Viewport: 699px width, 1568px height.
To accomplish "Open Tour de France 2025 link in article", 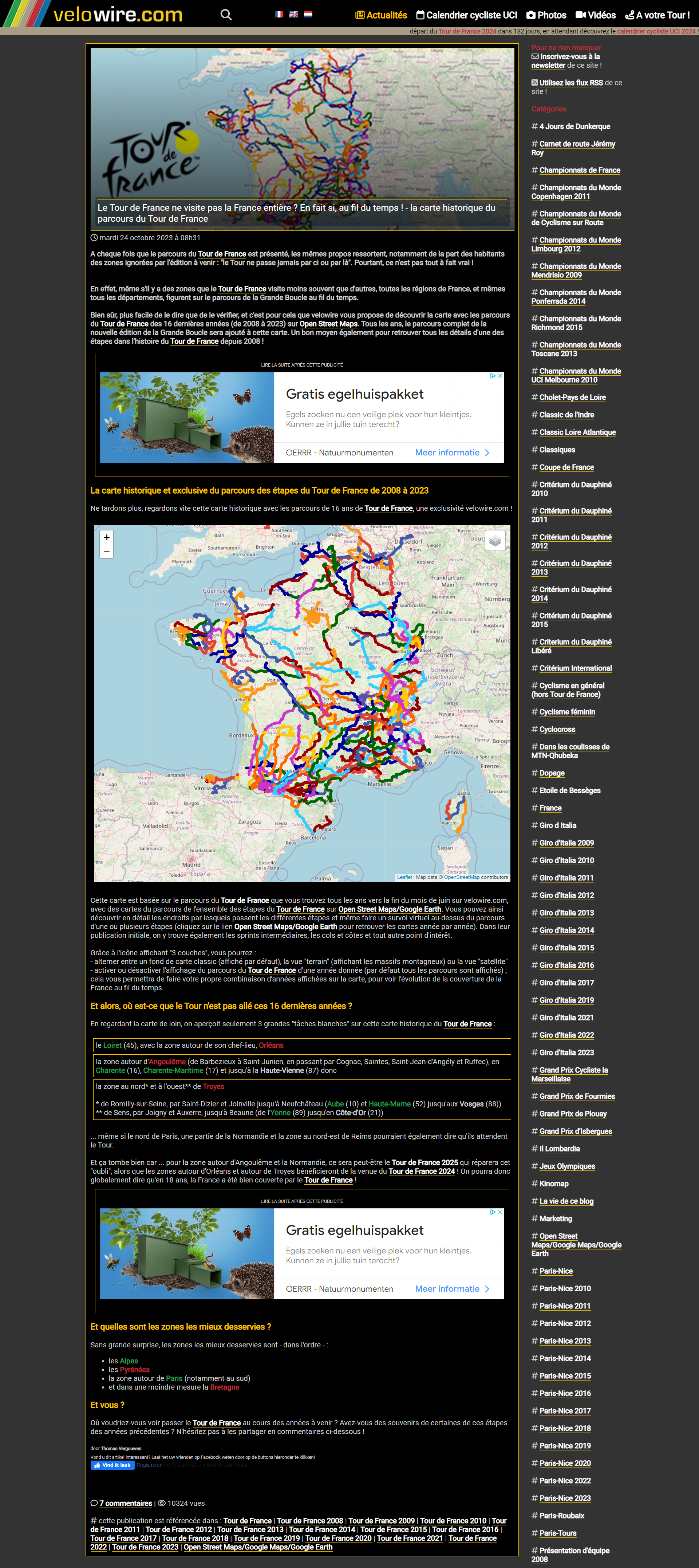I will tap(424, 1162).
